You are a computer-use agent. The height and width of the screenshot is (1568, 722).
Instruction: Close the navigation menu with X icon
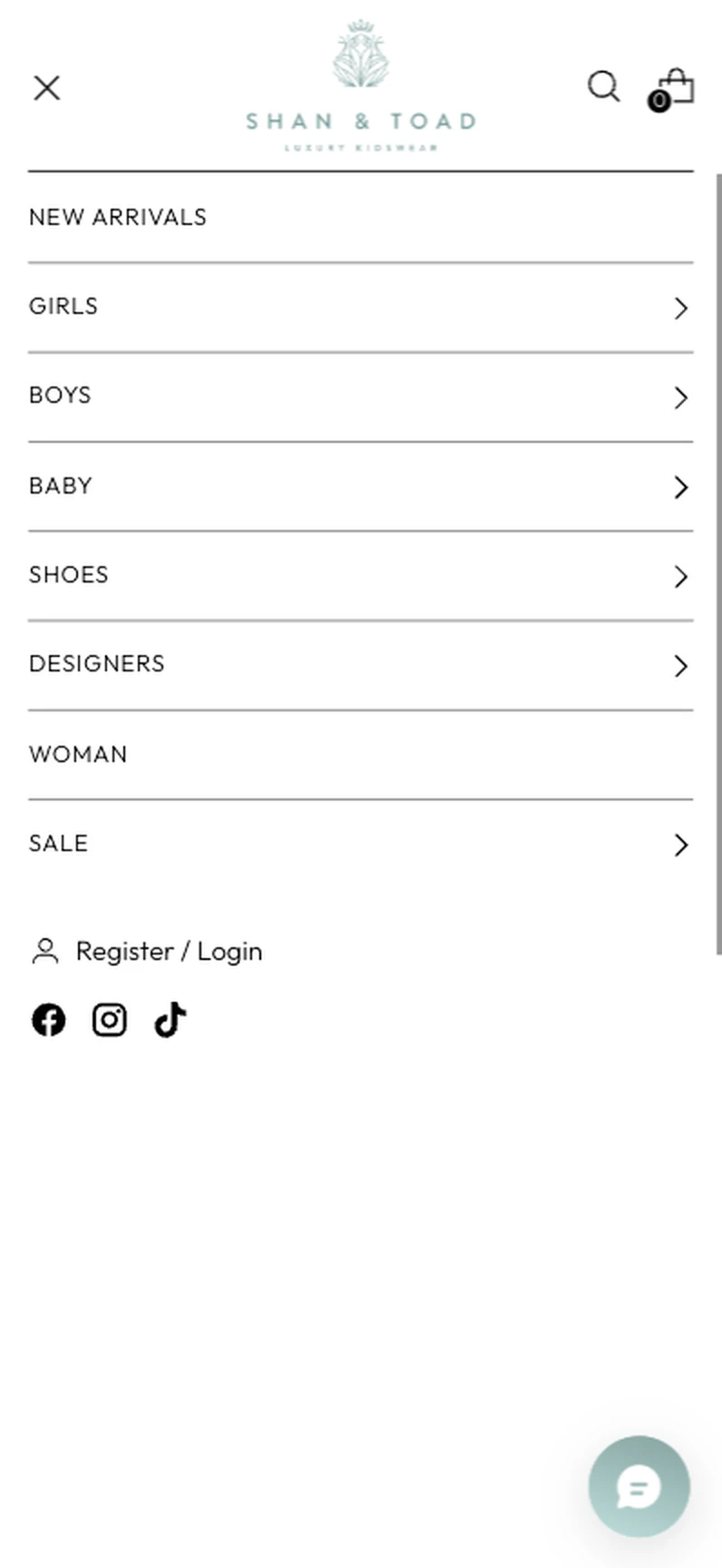click(x=46, y=88)
